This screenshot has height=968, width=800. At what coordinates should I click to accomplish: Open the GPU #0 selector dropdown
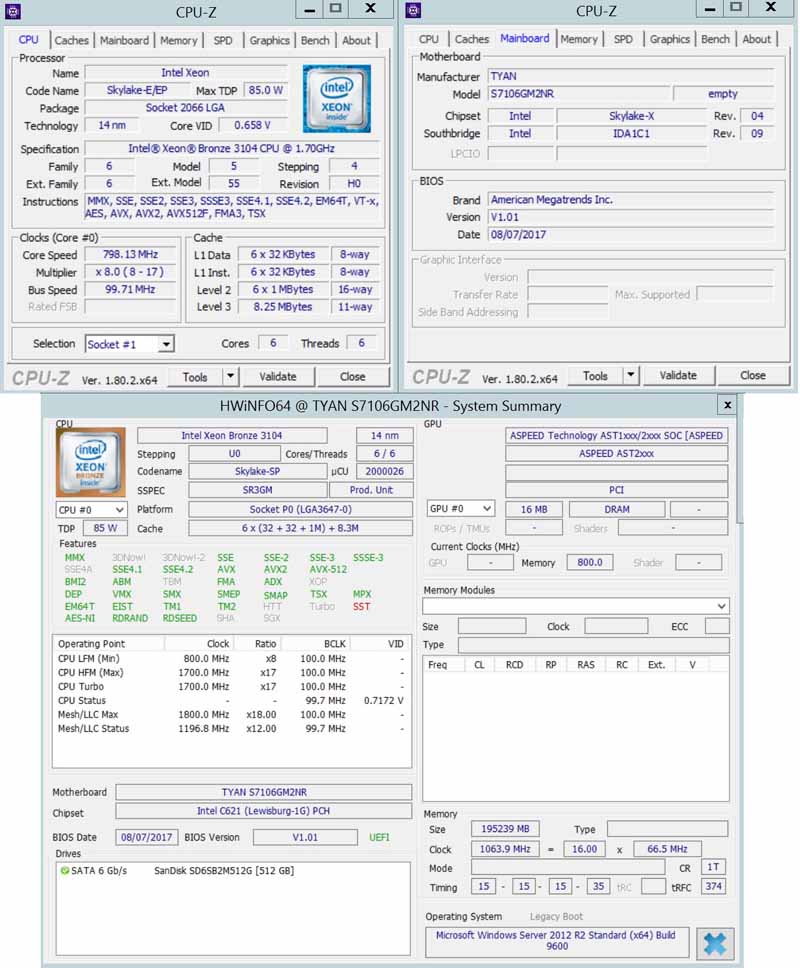[460, 509]
